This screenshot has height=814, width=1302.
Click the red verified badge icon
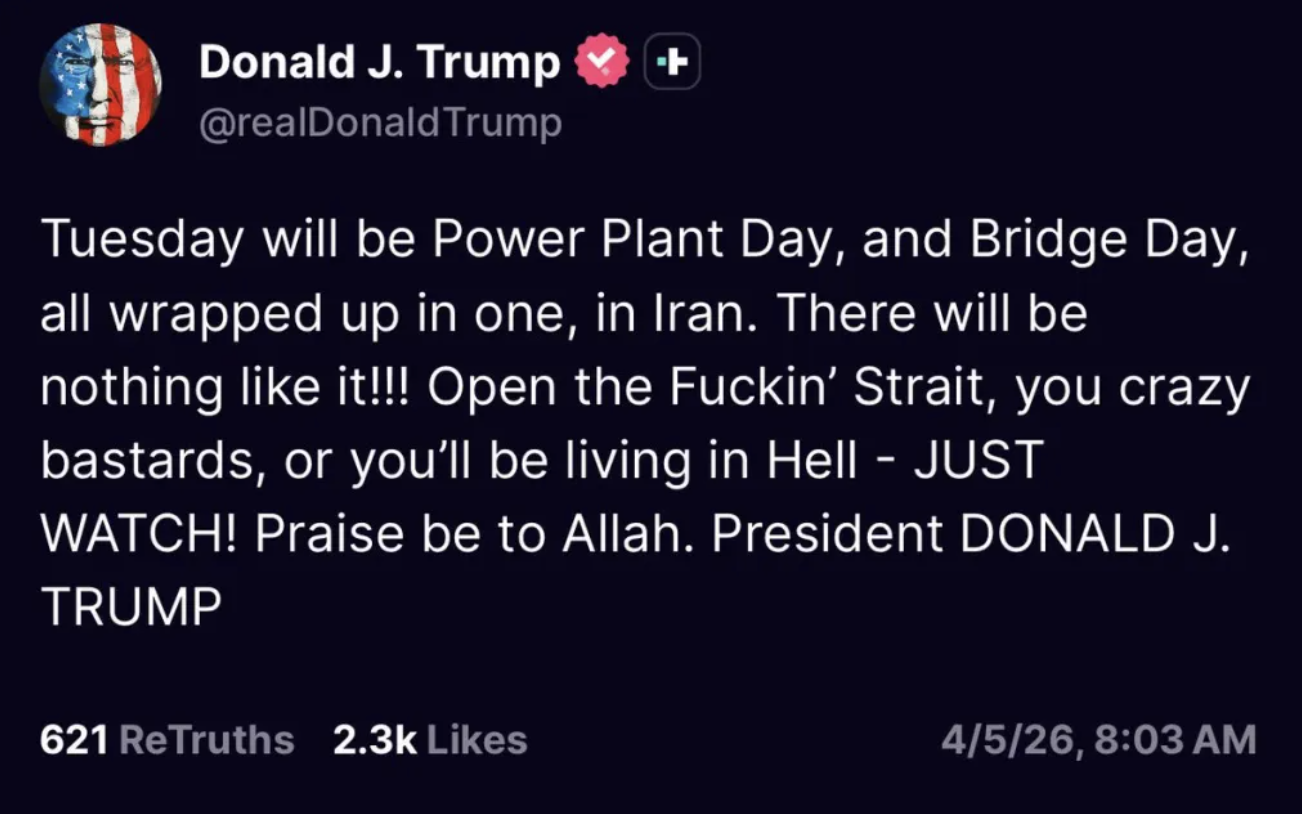[601, 62]
